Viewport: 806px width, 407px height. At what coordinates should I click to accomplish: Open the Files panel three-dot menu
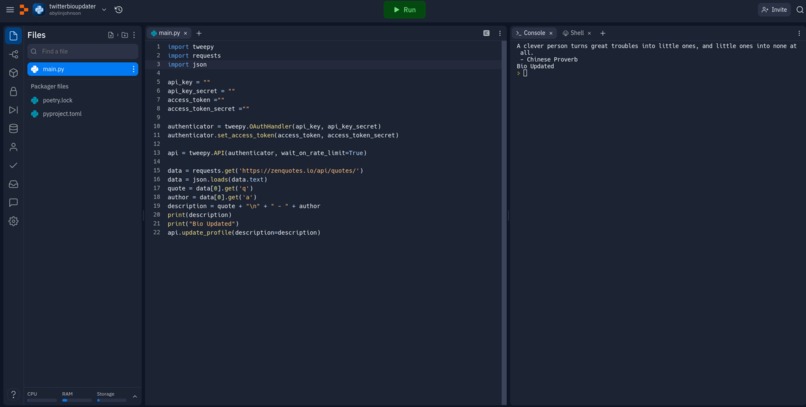pos(134,35)
